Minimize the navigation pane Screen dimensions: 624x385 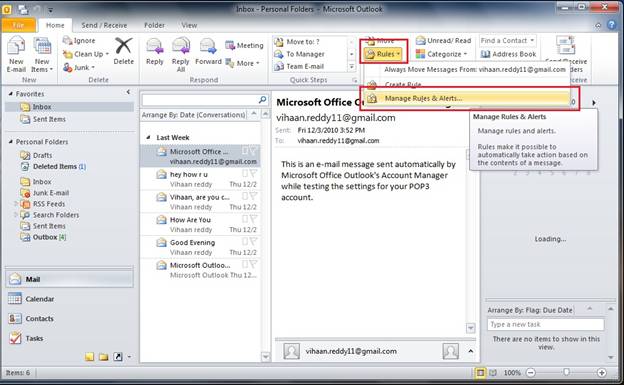(128, 92)
